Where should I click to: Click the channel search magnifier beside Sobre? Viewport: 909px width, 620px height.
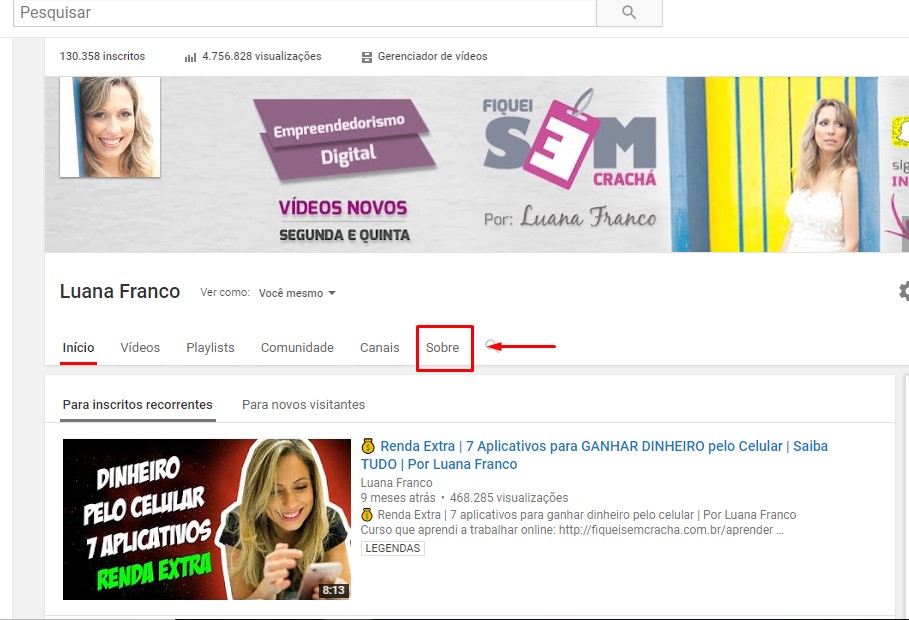[492, 346]
